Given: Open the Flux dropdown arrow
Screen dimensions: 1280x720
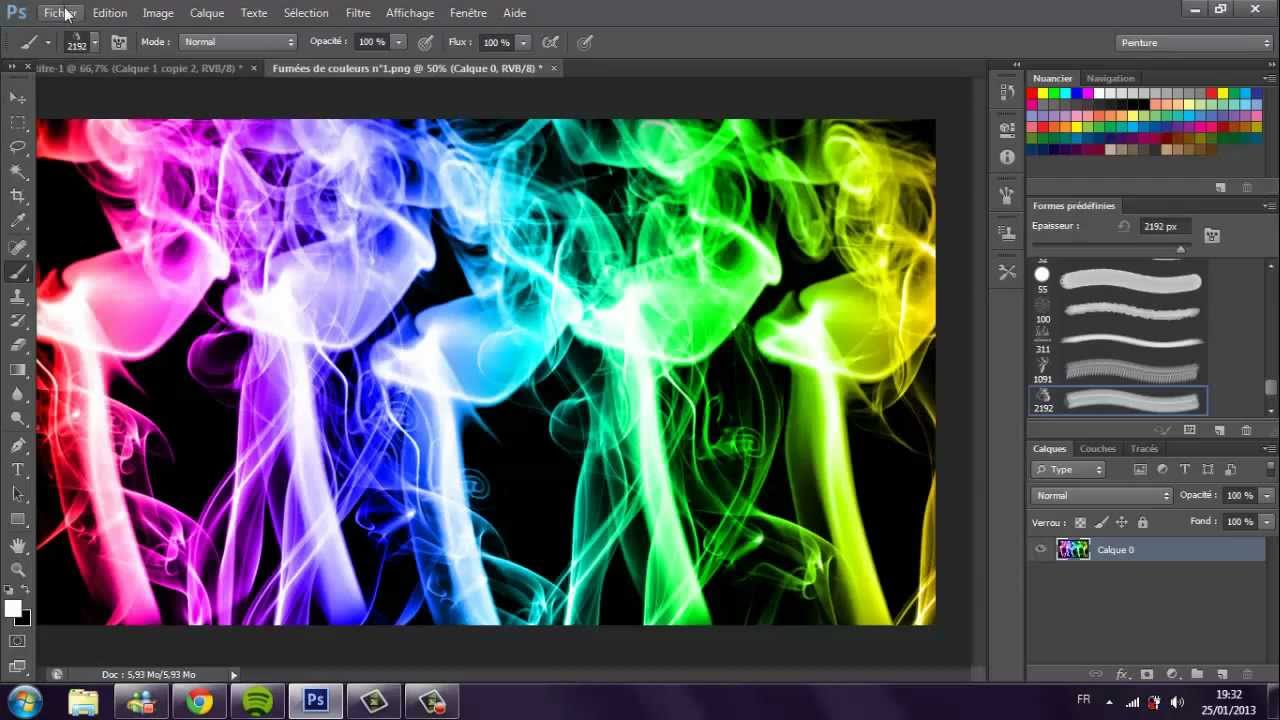Looking at the screenshot, I should 523,42.
